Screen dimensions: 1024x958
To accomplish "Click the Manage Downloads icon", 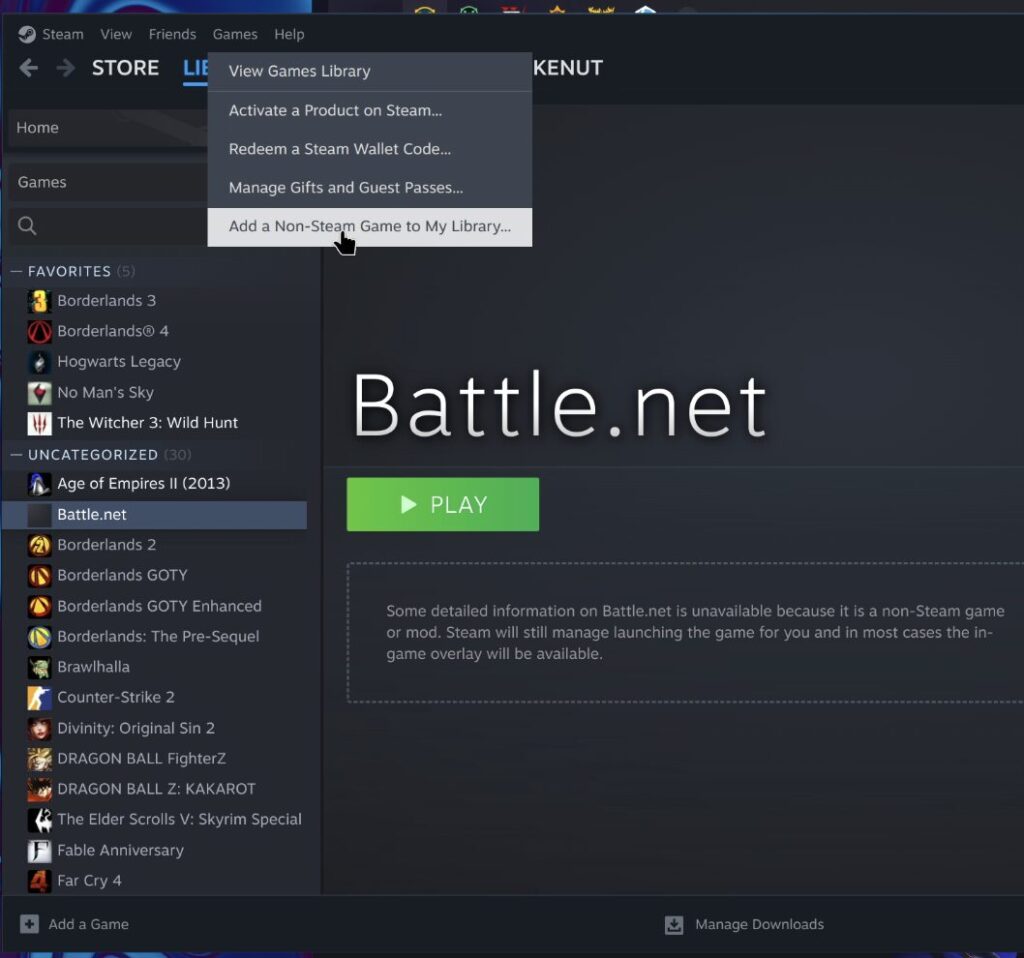I will [674, 925].
